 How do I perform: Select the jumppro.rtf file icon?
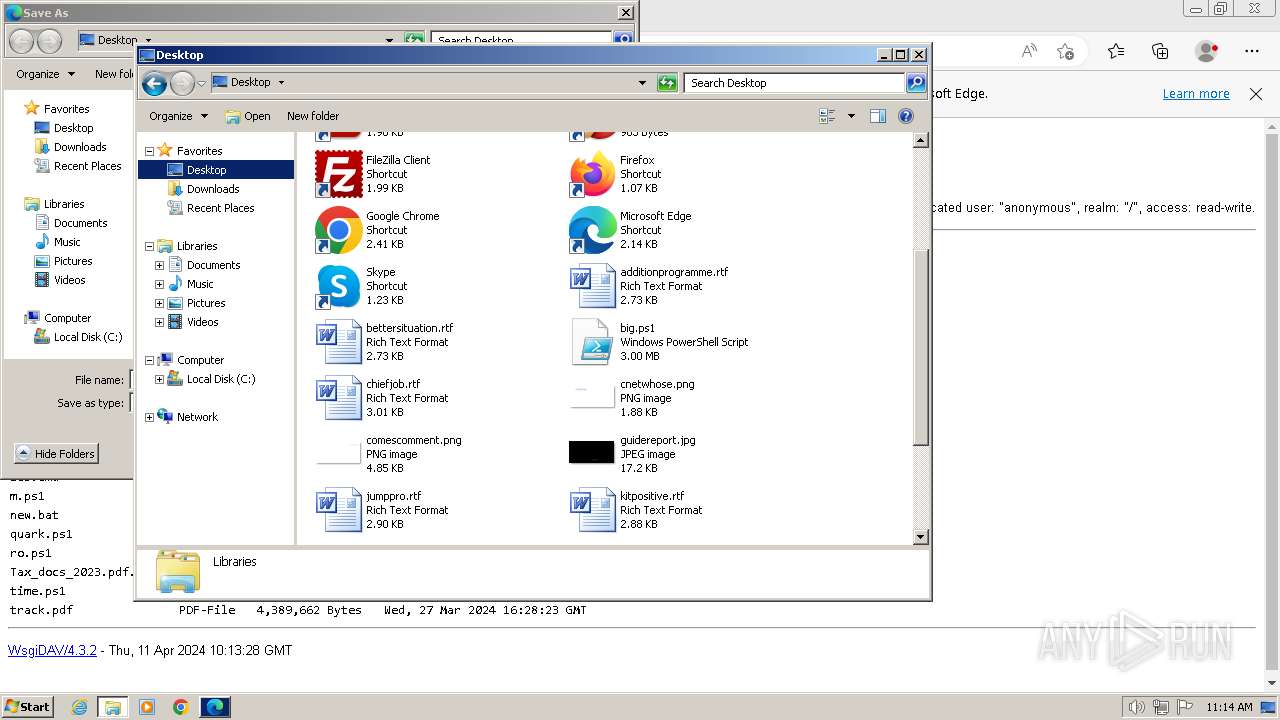point(338,510)
